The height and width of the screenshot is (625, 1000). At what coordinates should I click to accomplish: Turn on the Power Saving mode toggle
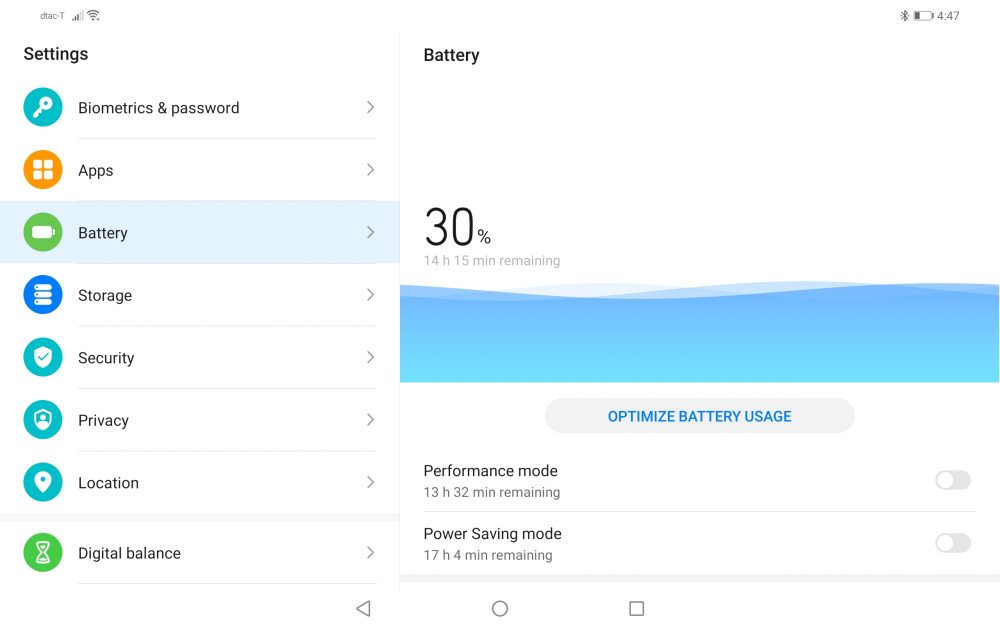pos(953,543)
